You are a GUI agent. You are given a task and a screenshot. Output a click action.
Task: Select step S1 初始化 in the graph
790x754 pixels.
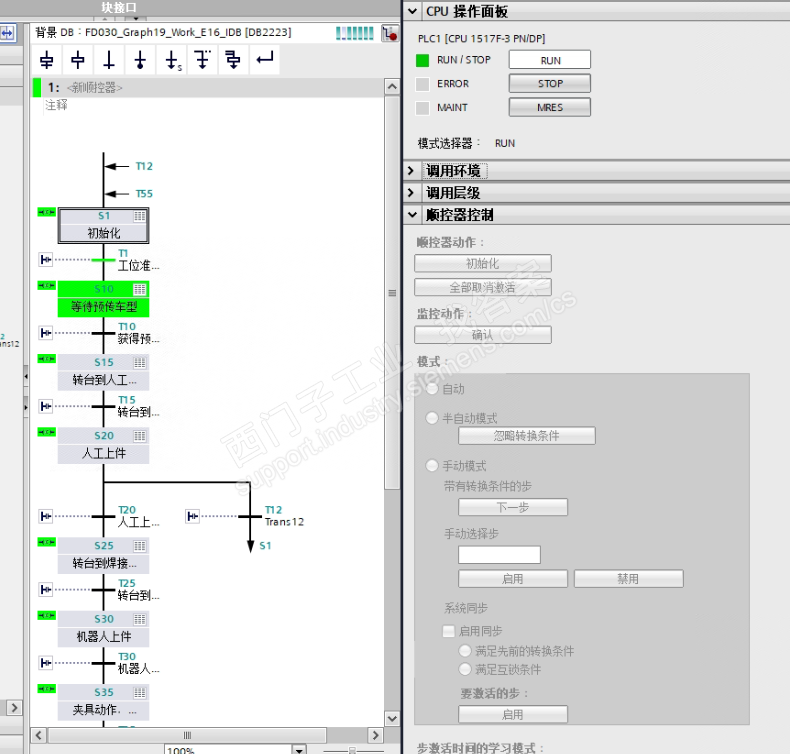pos(103,226)
